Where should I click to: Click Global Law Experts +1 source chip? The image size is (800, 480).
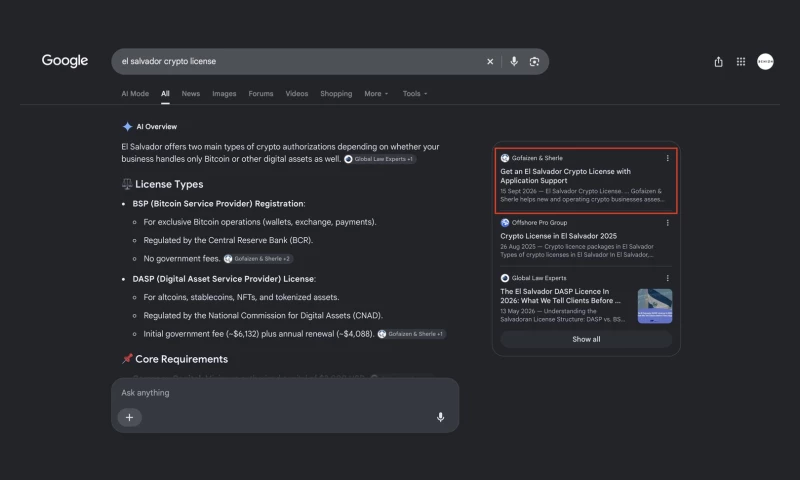point(380,159)
